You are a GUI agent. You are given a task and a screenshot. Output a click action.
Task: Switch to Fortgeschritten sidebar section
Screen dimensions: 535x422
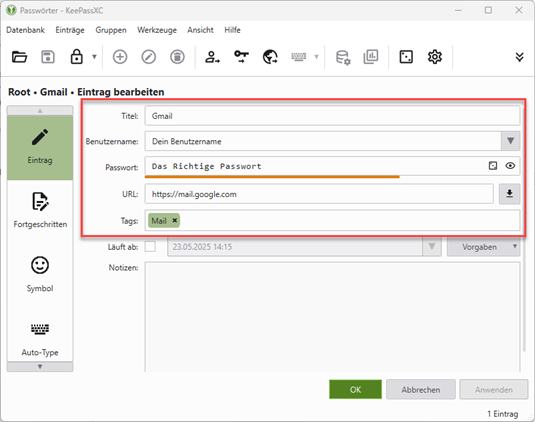40,210
